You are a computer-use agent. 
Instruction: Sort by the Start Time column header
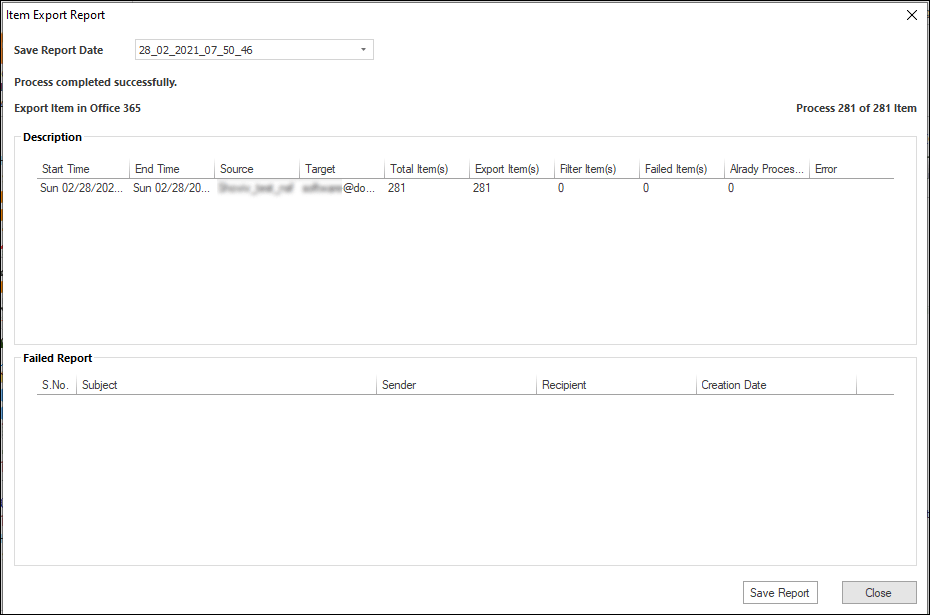(x=83, y=169)
